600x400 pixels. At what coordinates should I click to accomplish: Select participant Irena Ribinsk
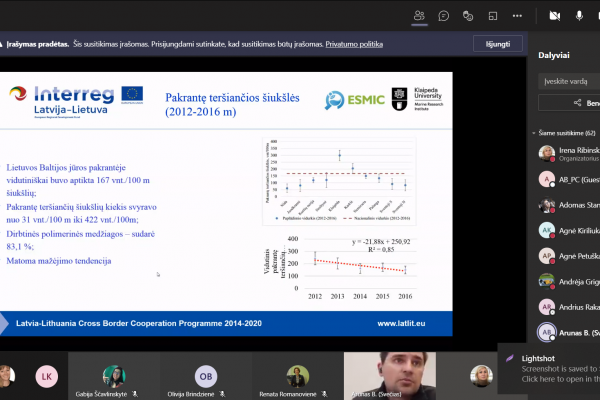[568, 154]
